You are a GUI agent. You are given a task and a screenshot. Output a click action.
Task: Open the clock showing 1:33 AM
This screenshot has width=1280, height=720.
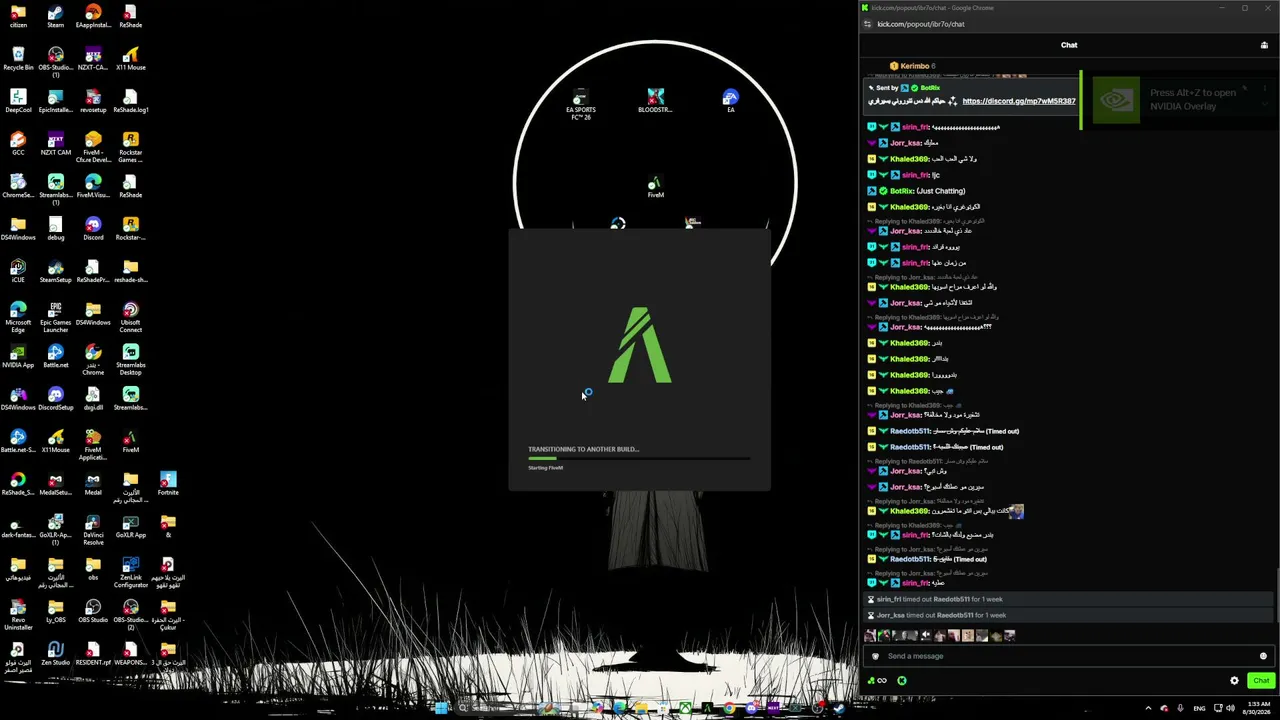click(x=1258, y=709)
